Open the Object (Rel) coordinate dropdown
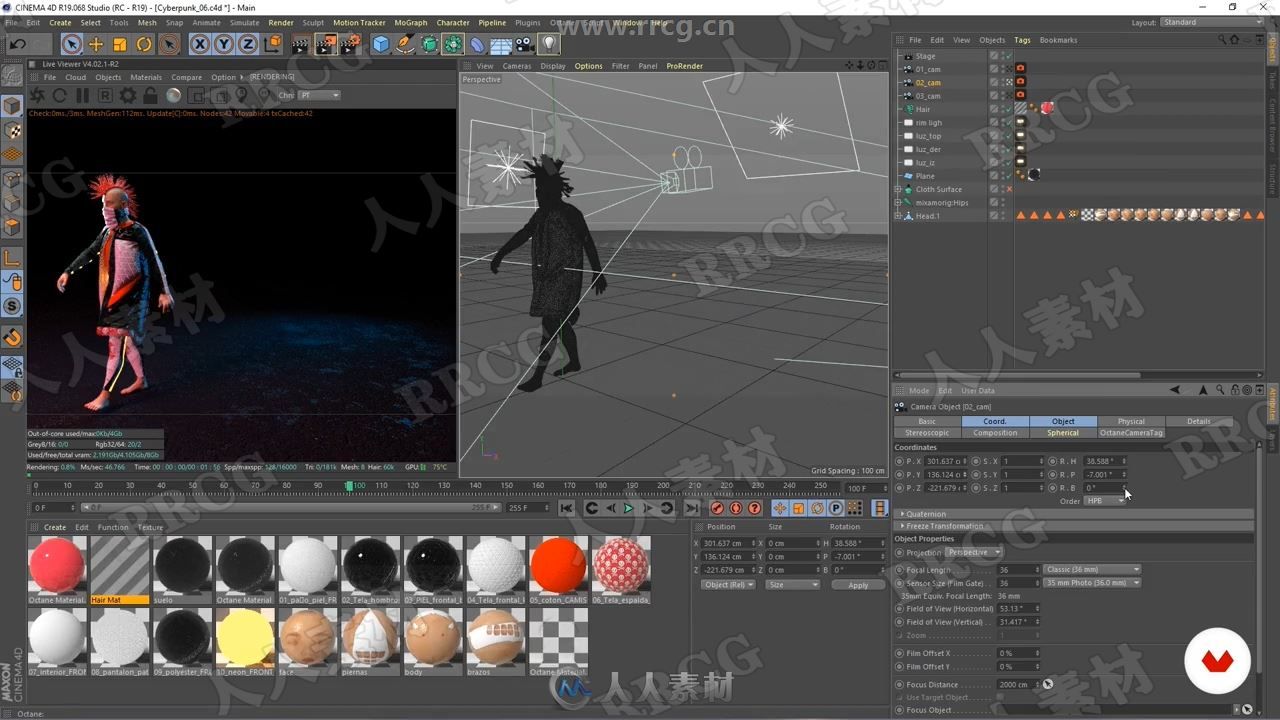 click(x=728, y=584)
